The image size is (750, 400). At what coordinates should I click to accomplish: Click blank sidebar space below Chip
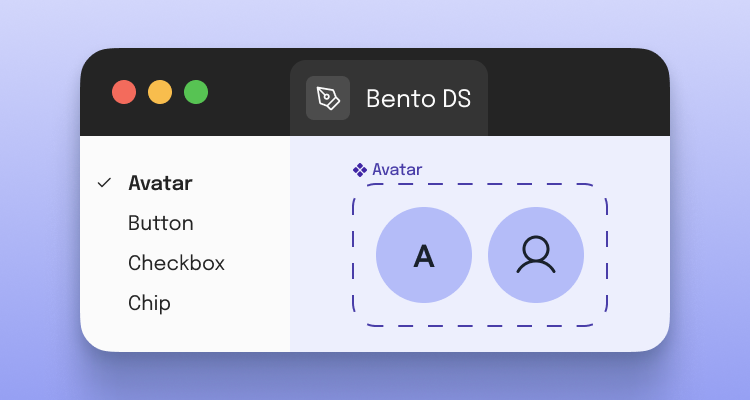(185, 334)
